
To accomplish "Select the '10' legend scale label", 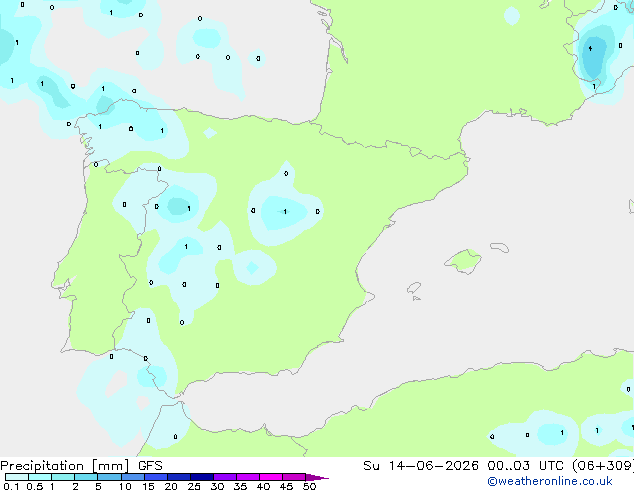I will point(125,486).
